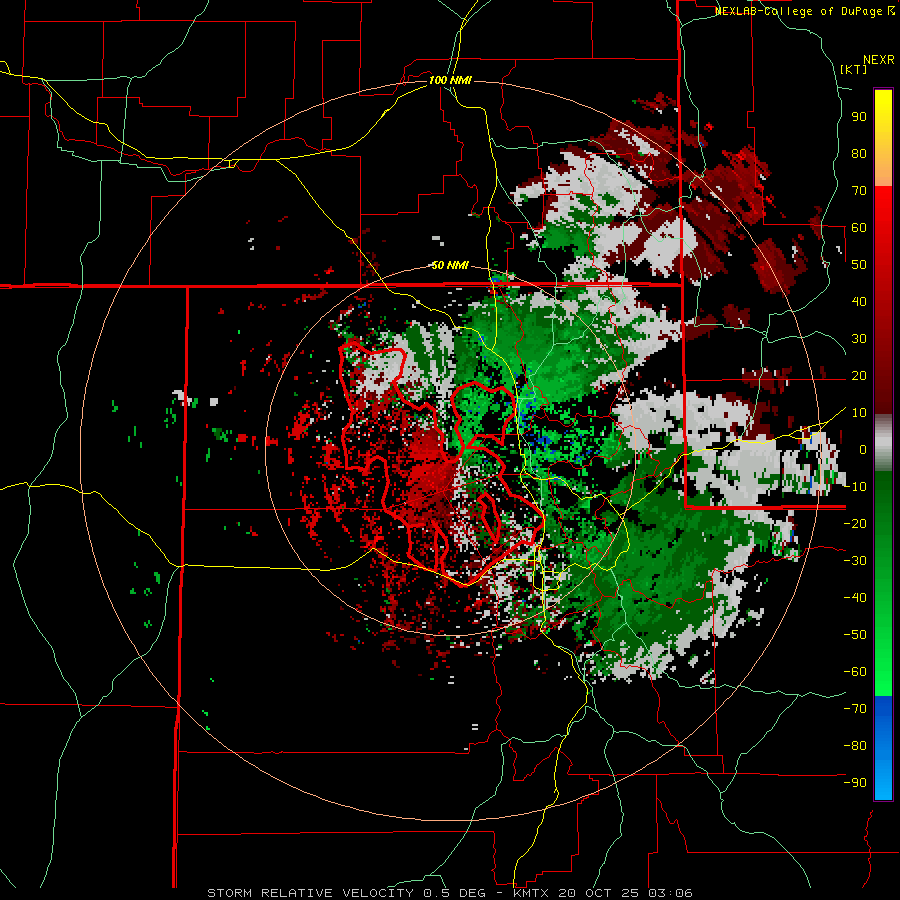Click the [KT] units label
900x900 pixels.
[854, 69]
